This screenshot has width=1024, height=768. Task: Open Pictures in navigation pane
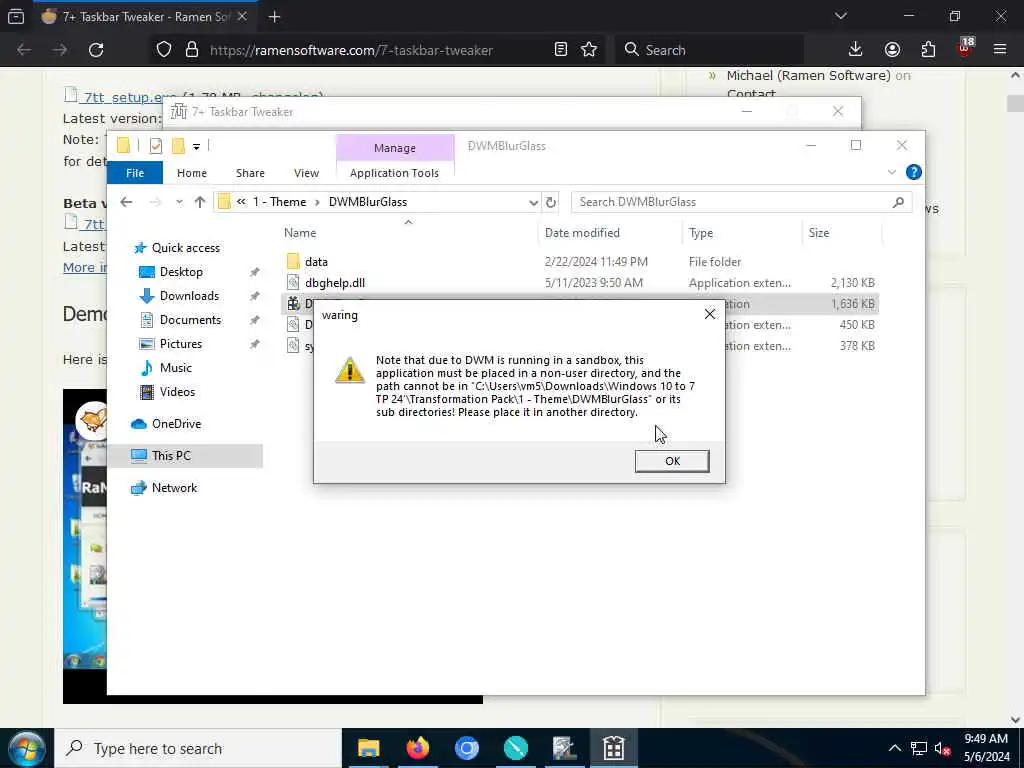pos(180,344)
